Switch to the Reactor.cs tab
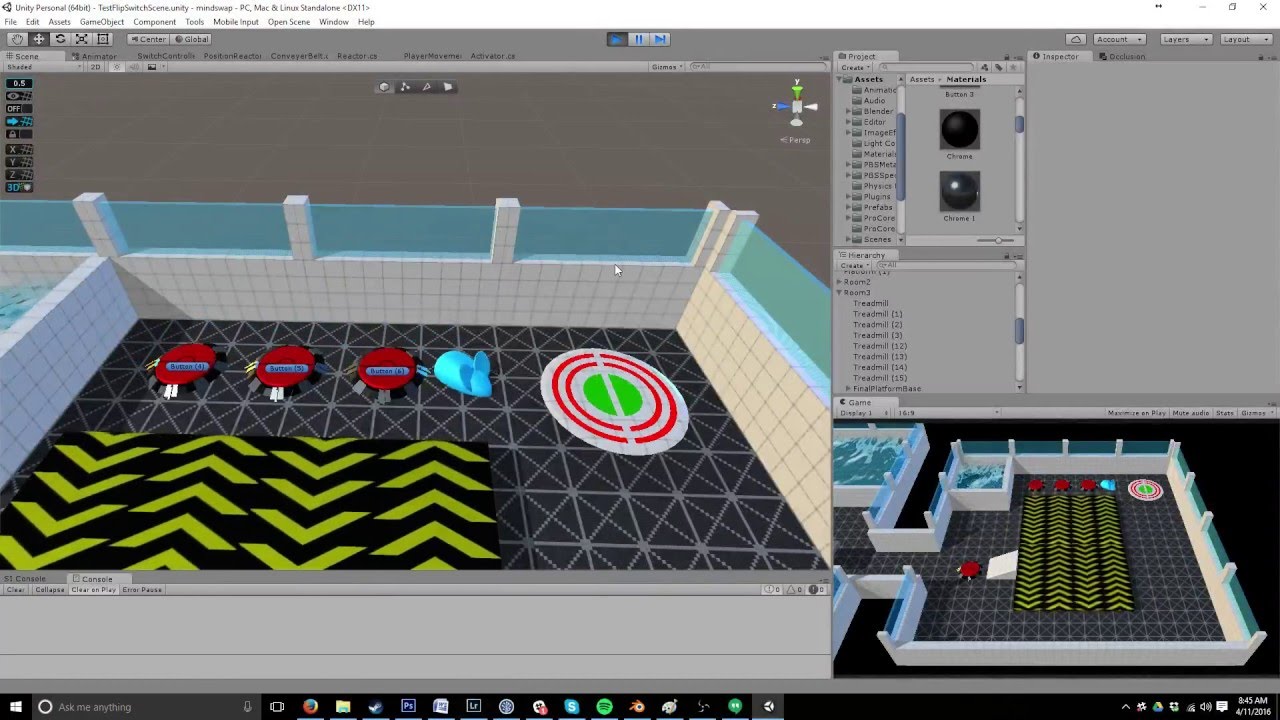The height and width of the screenshot is (720, 1280). (357, 56)
